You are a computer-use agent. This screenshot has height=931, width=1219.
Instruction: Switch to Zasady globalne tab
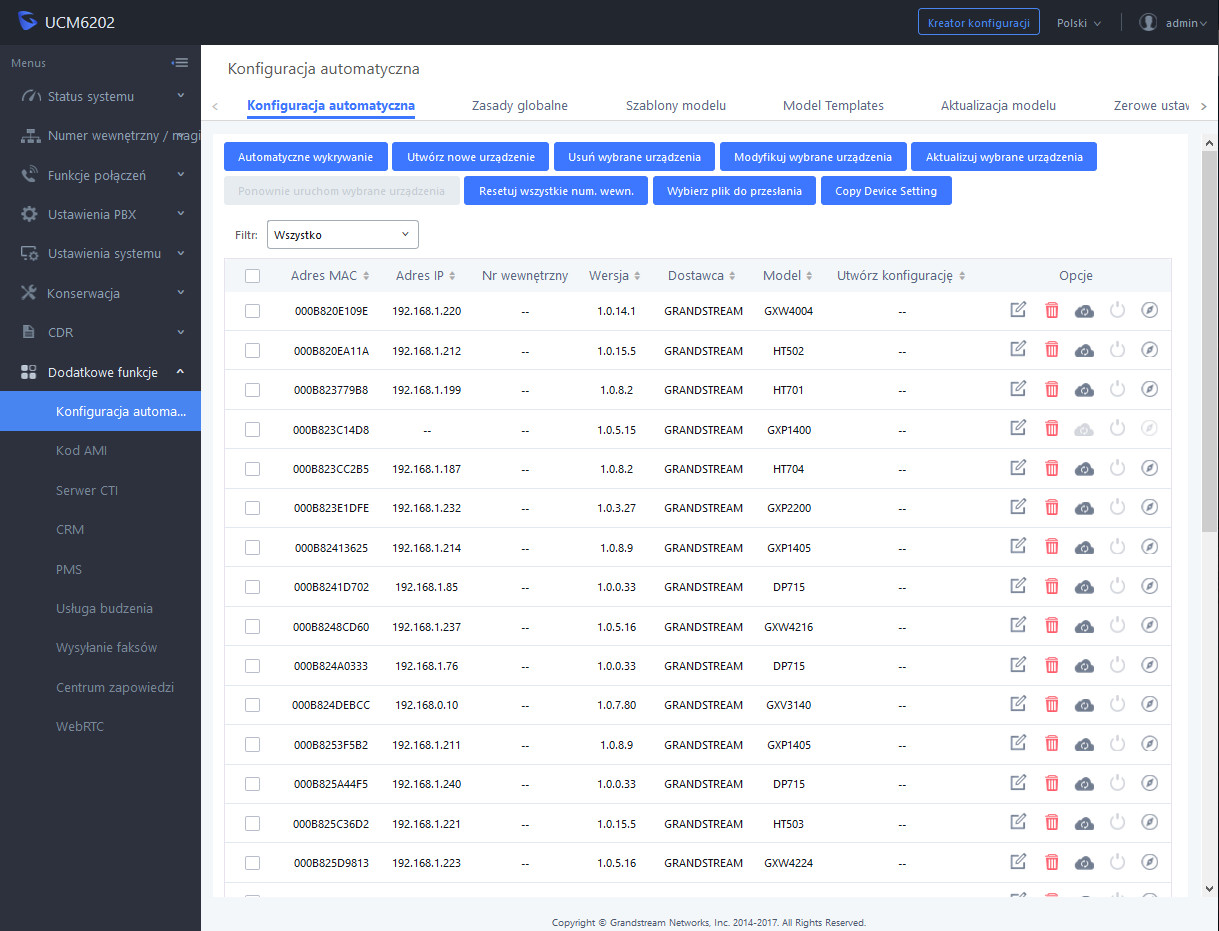pos(519,106)
